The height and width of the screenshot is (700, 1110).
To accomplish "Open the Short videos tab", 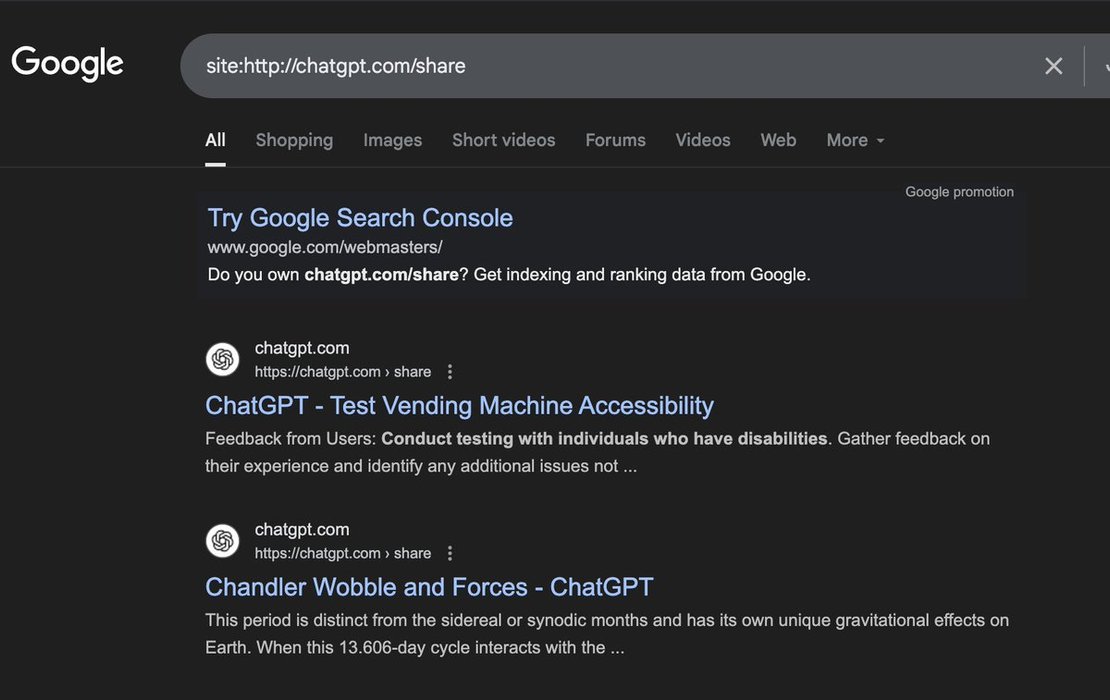I will [503, 140].
